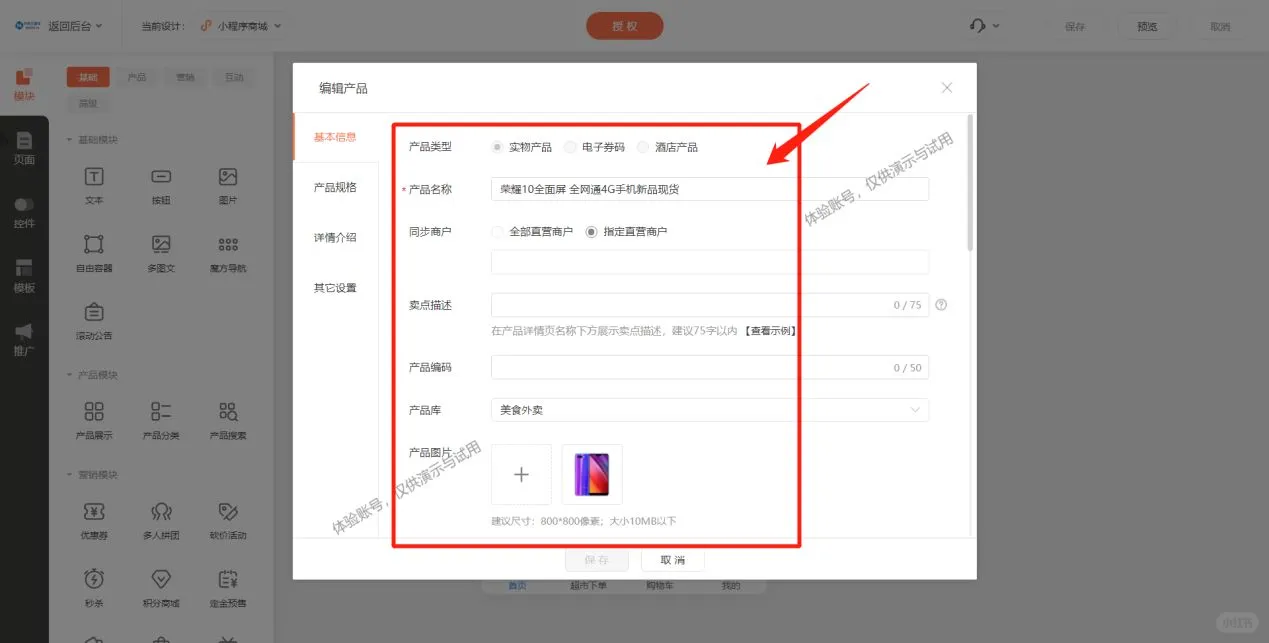Select the 电子券码 product type
The width and height of the screenshot is (1269, 643).
pos(571,146)
